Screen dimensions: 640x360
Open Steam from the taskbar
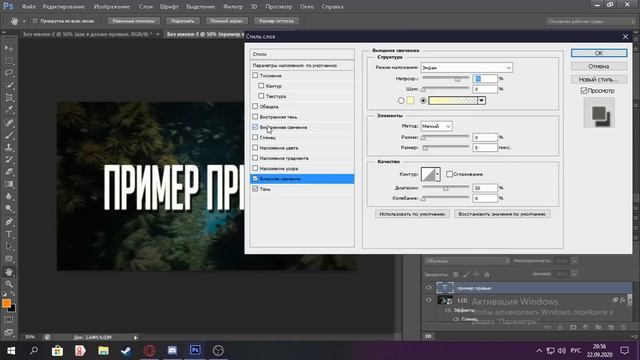(126, 350)
